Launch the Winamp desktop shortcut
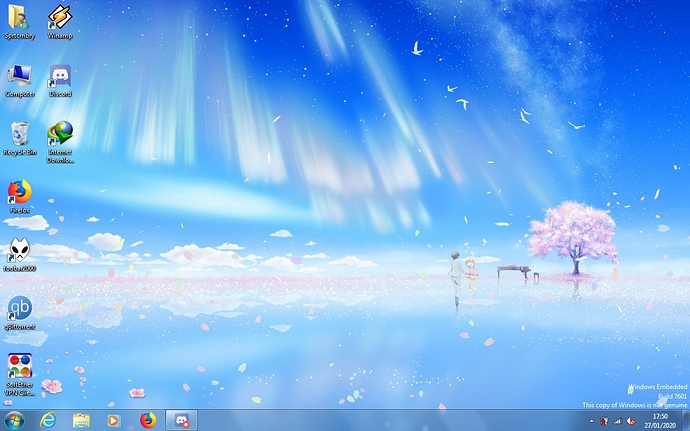The height and width of the screenshot is (431, 690). click(60, 22)
